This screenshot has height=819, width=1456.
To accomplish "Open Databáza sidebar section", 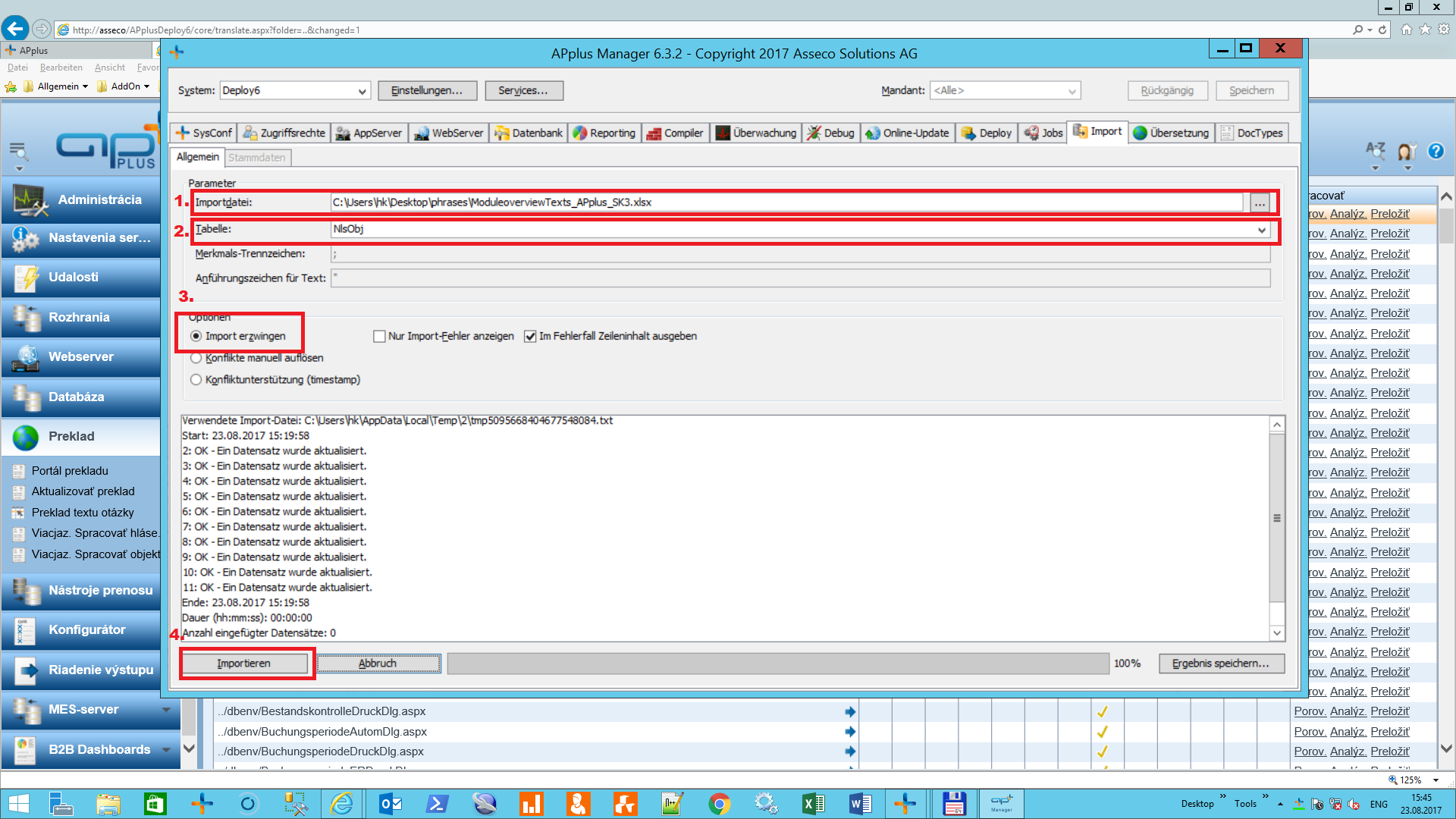I will coord(80,397).
